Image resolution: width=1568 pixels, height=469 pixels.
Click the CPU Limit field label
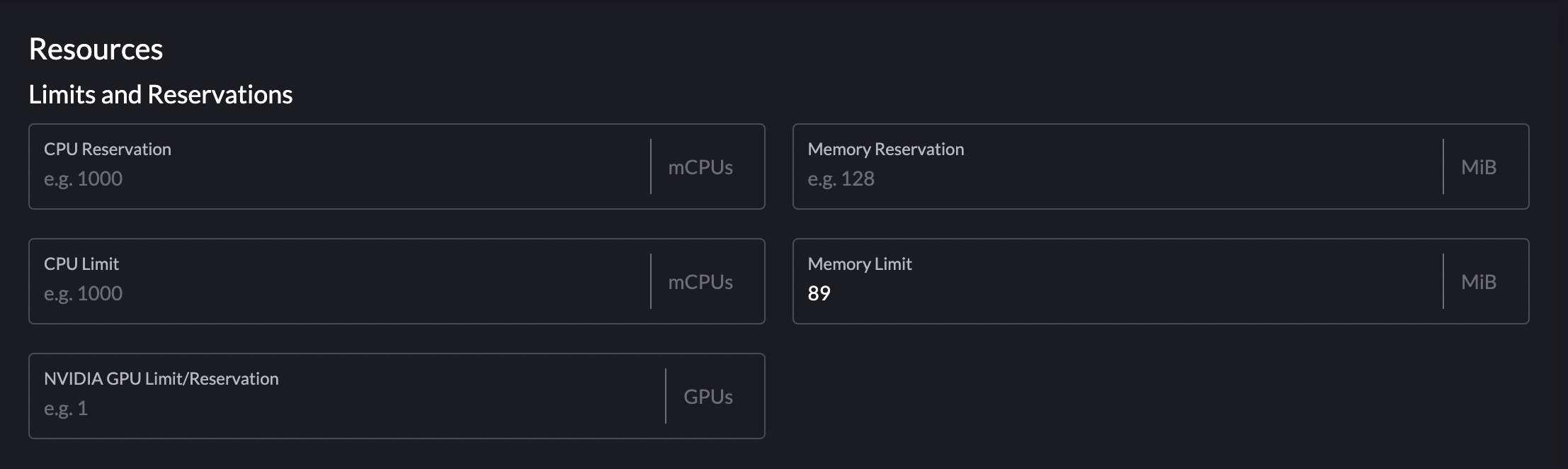click(81, 264)
